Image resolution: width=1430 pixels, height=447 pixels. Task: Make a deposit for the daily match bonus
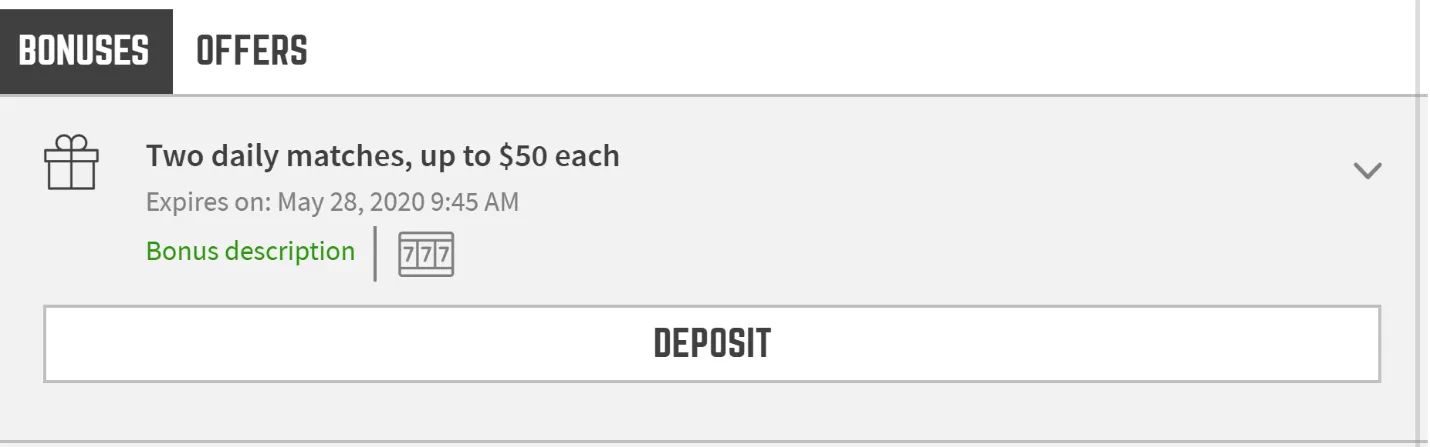[x=711, y=344]
